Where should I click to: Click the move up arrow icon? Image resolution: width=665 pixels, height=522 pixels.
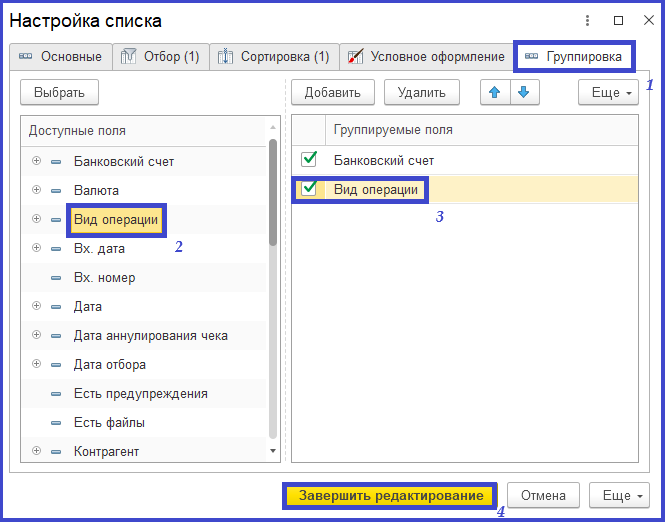(x=494, y=93)
